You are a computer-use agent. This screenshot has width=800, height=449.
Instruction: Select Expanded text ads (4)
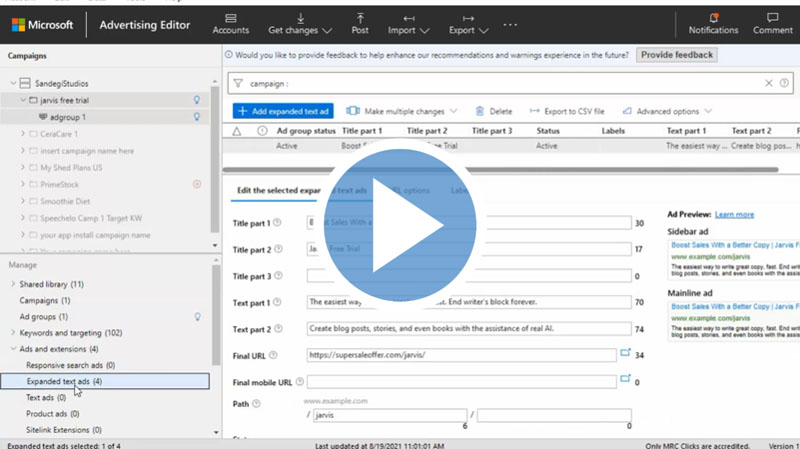click(x=105, y=381)
